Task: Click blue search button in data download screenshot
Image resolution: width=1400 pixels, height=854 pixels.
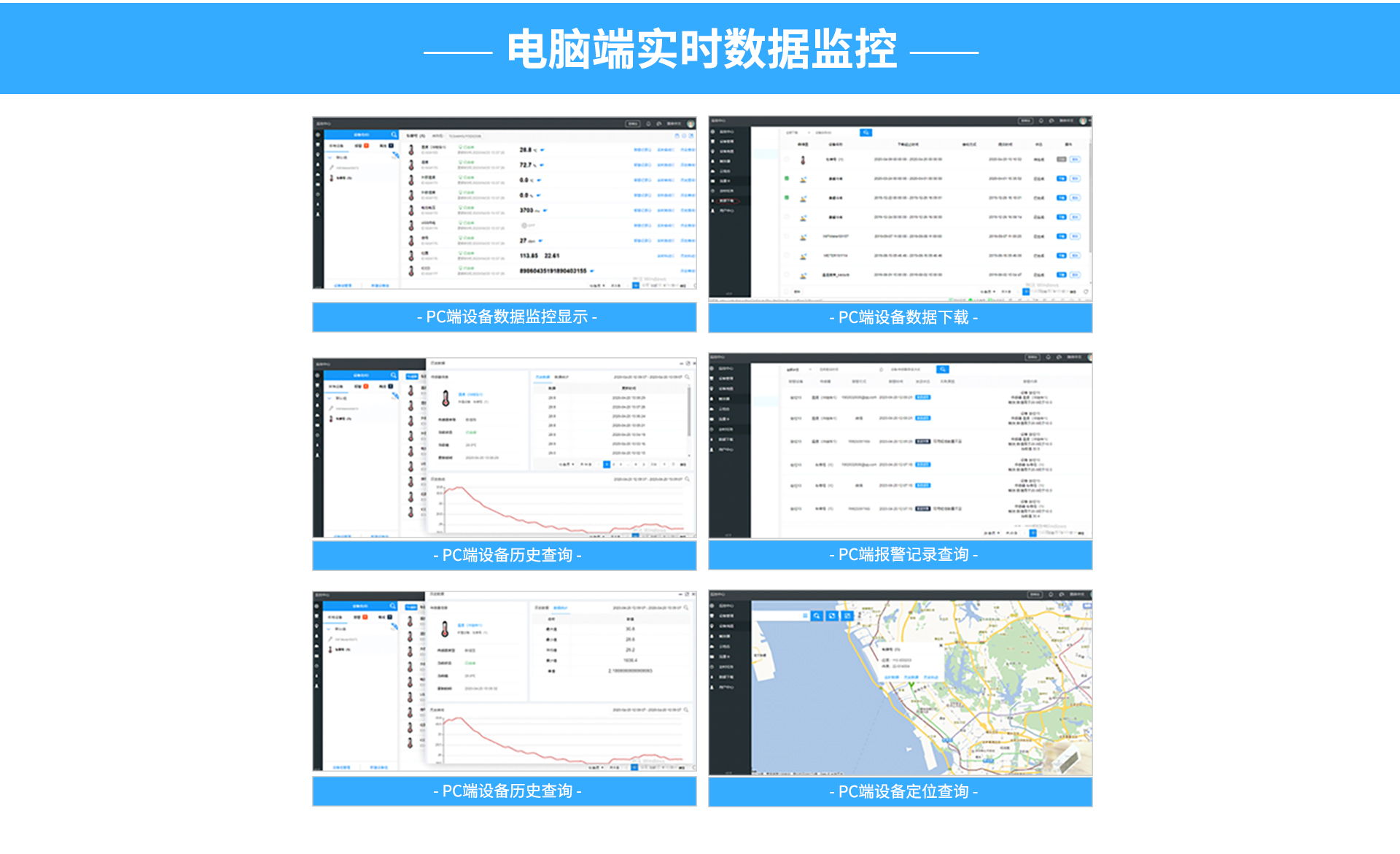Action: point(866,133)
